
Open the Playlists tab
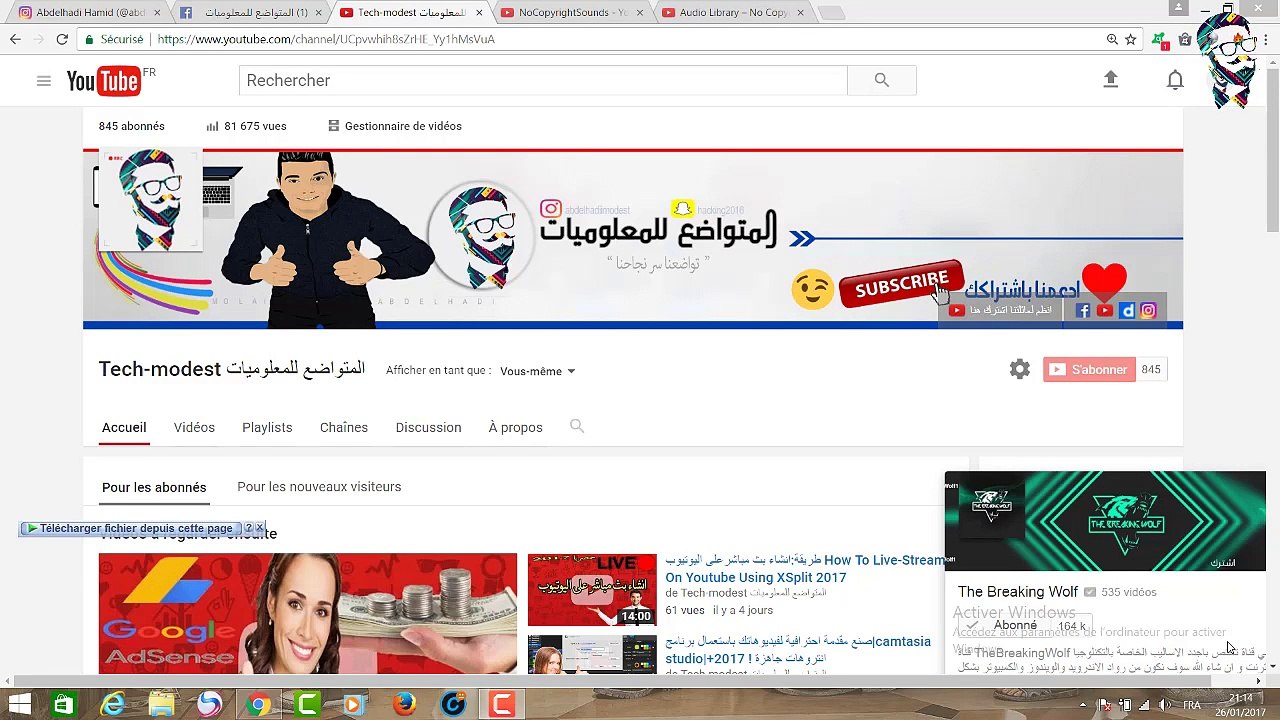[267, 427]
